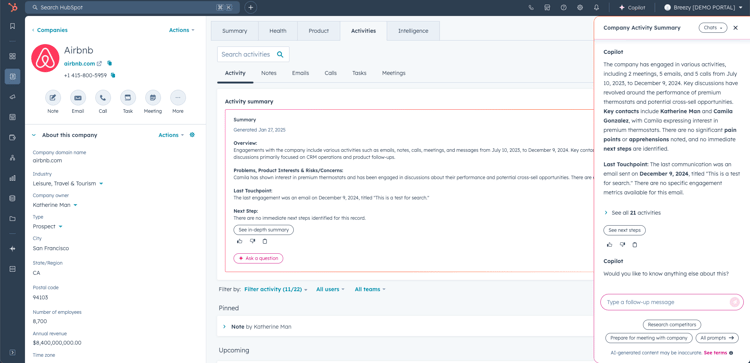Screen dimensions: 750x363
Task: Send the Copilot follow-up message
Action: pyautogui.click(x=735, y=302)
